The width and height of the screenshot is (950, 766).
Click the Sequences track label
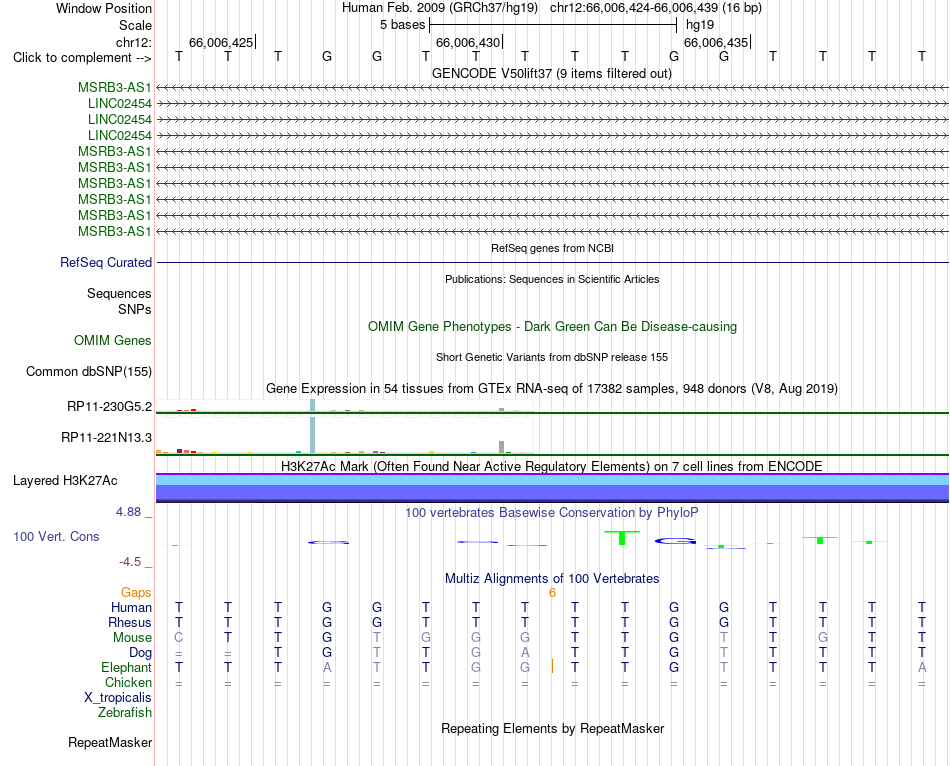pyautogui.click(x=119, y=293)
